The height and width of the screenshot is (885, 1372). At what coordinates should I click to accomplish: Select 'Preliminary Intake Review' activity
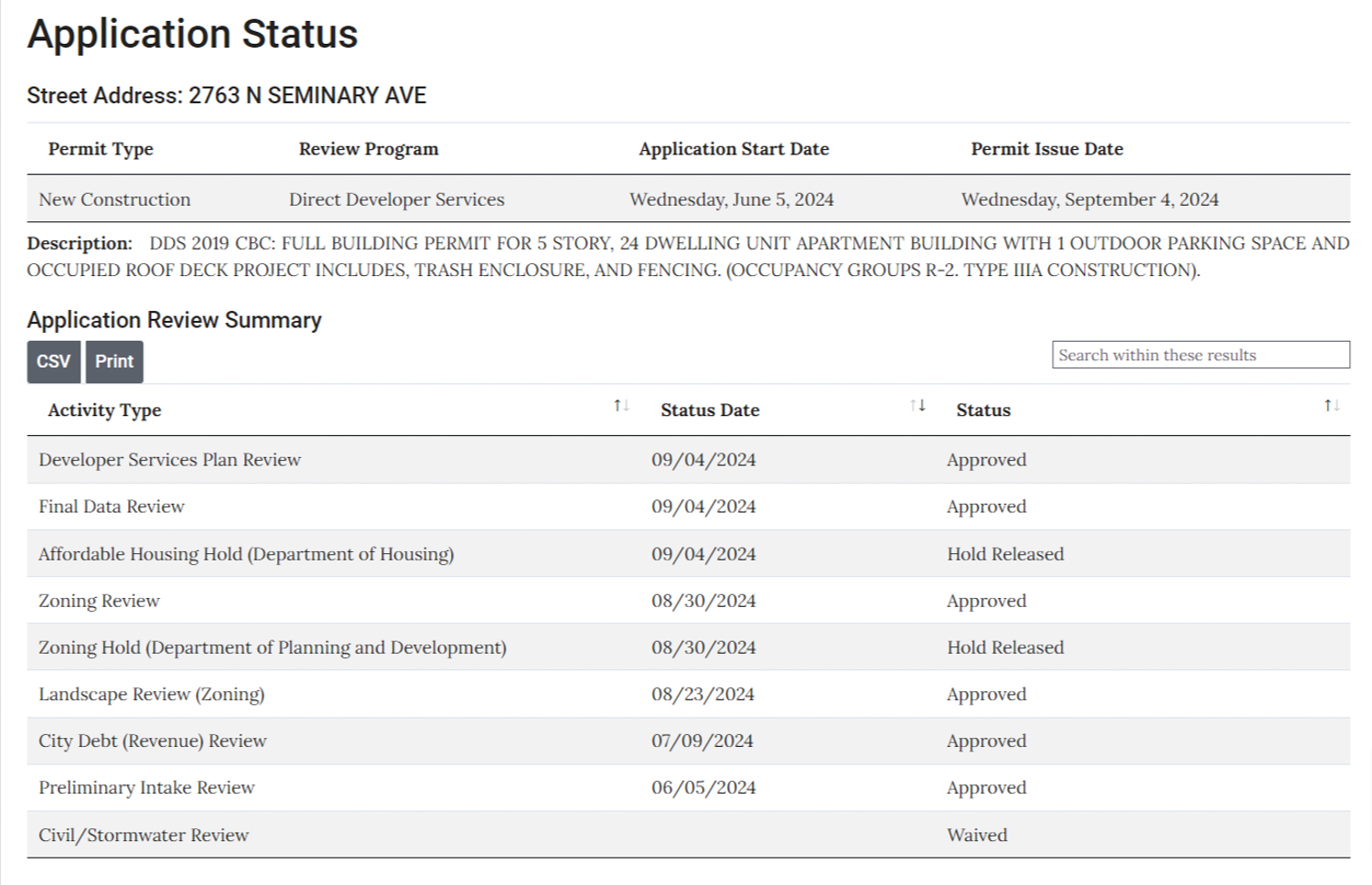pos(146,787)
